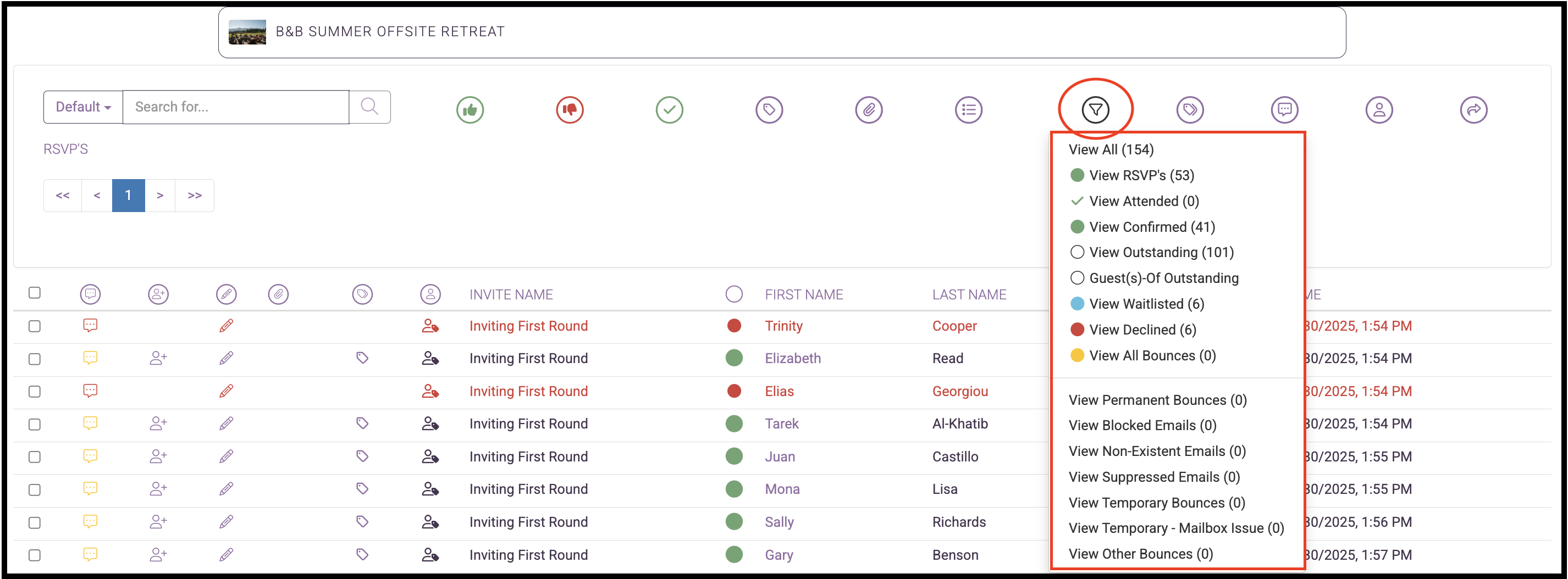
Task: Select page 1 in pagination
Action: tap(129, 195)
